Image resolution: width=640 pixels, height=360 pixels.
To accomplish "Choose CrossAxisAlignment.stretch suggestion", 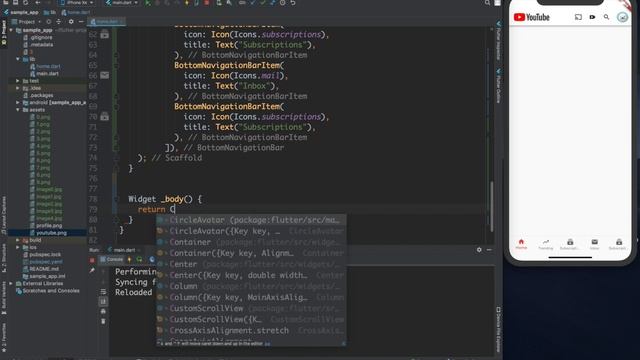I will 251,330.
